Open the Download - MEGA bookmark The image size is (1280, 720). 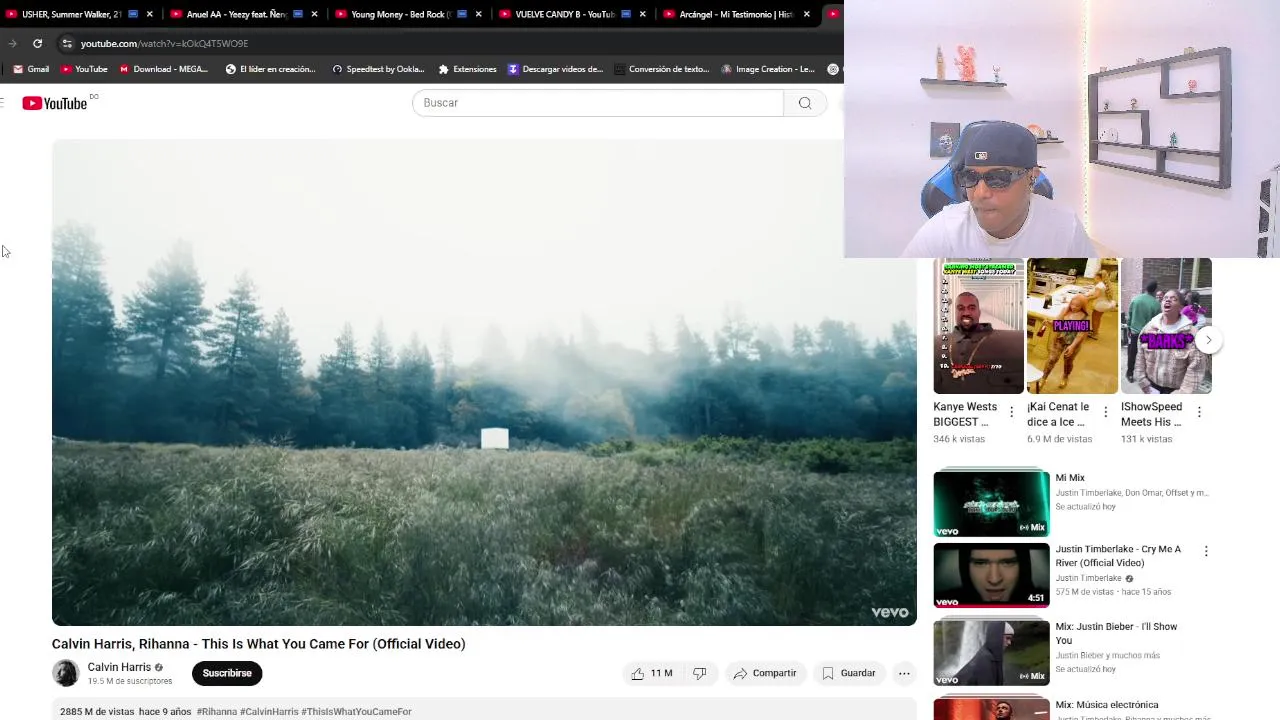pyautogui.click(x=164, y=69)
